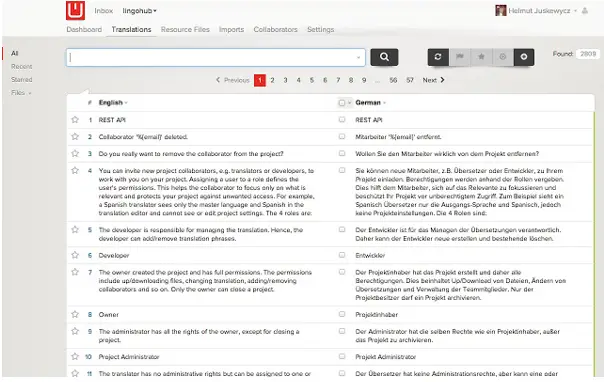Open the lingohub project dropdown
604x382 pixels.
coord(139,11)
